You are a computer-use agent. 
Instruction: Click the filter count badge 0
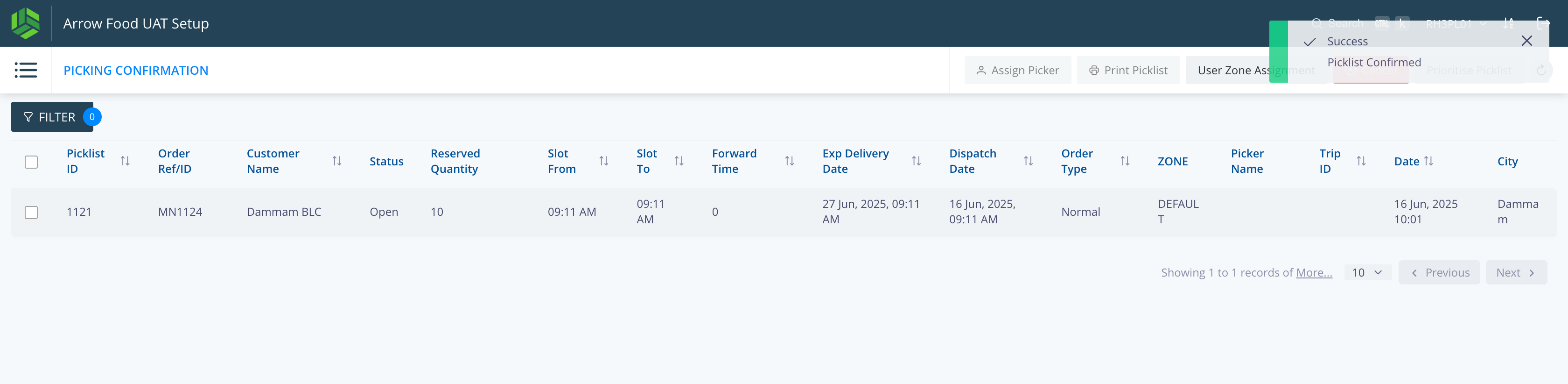tap(92, 117)
